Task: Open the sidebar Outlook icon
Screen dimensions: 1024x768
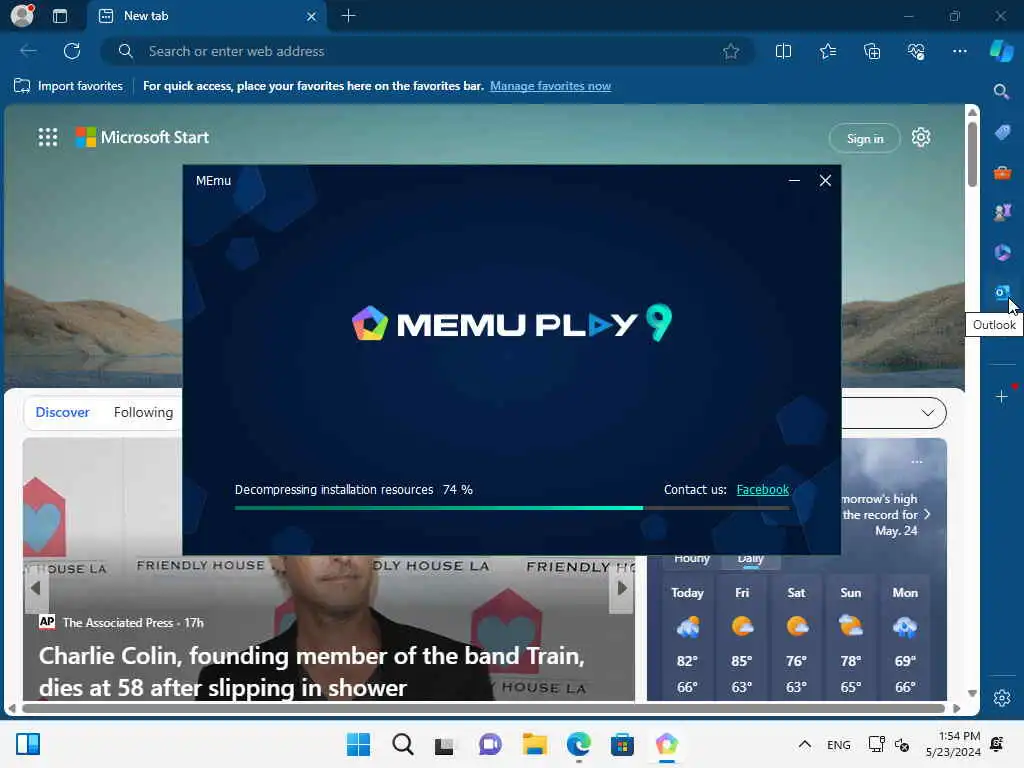Action: [1002, 292]
